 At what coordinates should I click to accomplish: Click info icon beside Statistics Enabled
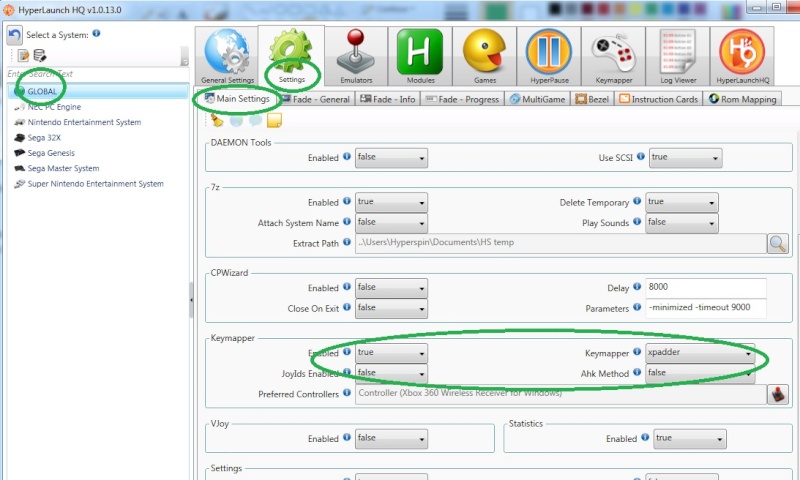click(x=645, y=437)
